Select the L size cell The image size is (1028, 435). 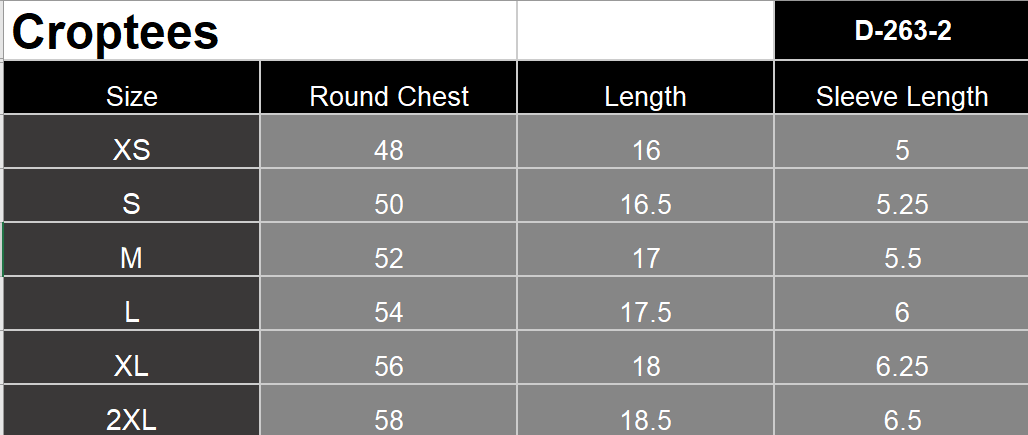132,312
